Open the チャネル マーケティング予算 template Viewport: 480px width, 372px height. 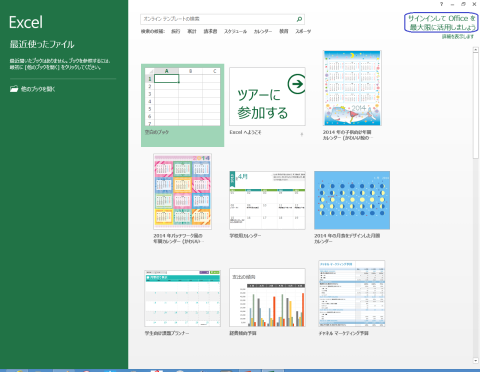point(352,293)
